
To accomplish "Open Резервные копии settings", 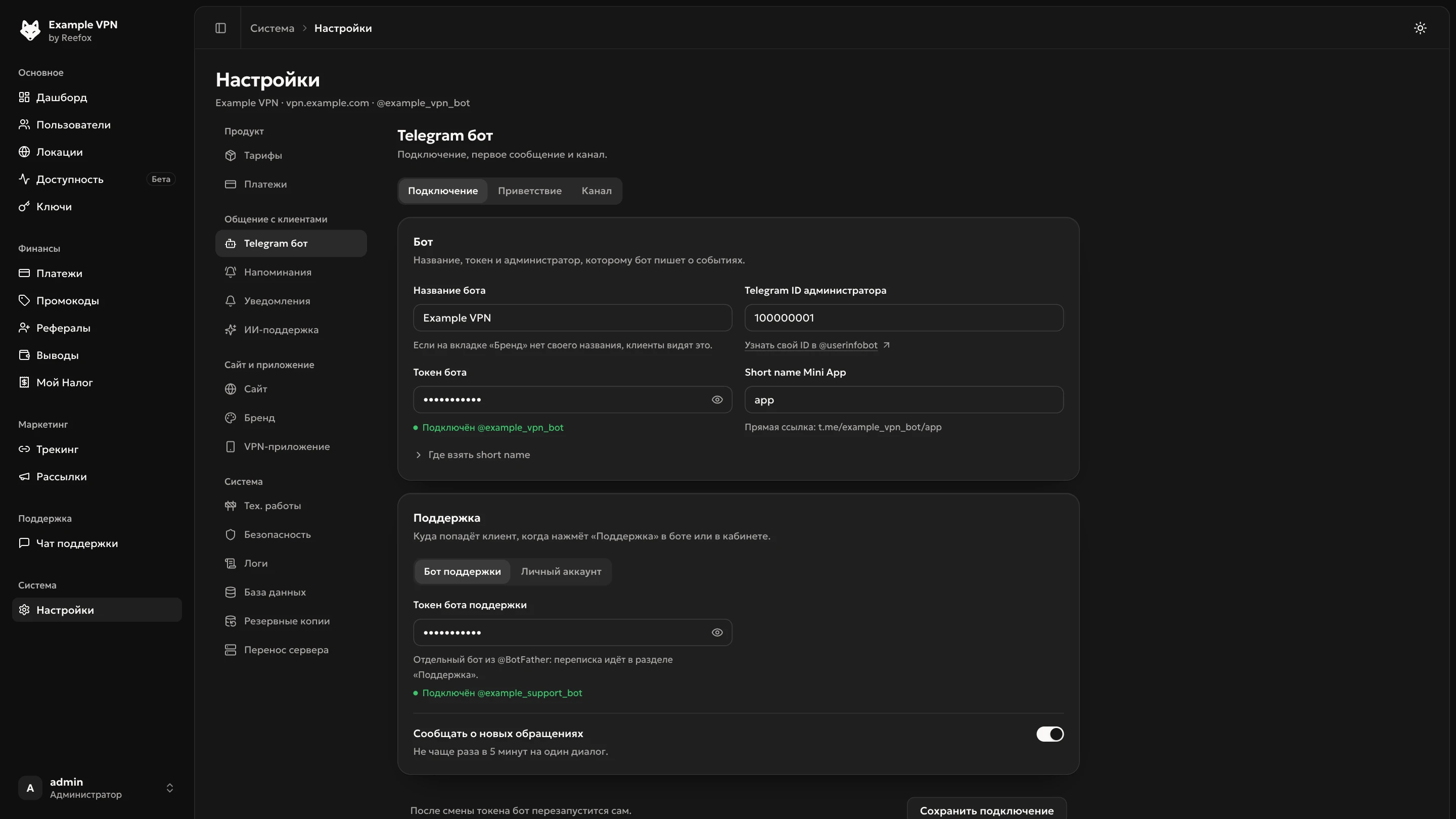I will [291, 621].
